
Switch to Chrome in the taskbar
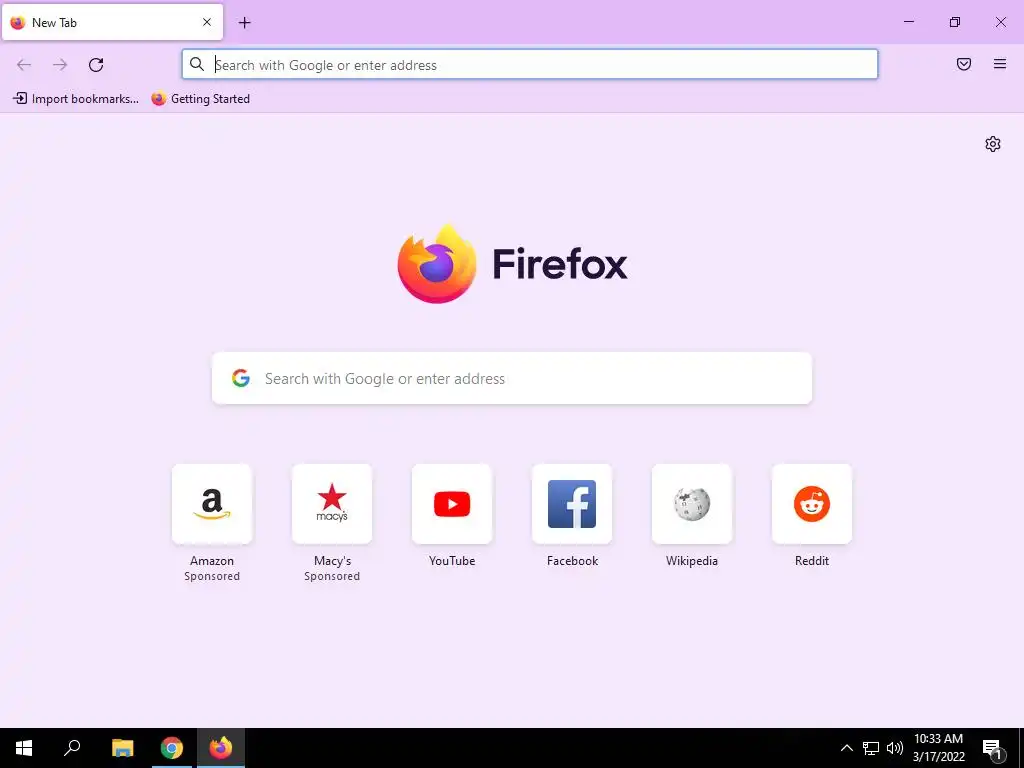click(172, 748)
